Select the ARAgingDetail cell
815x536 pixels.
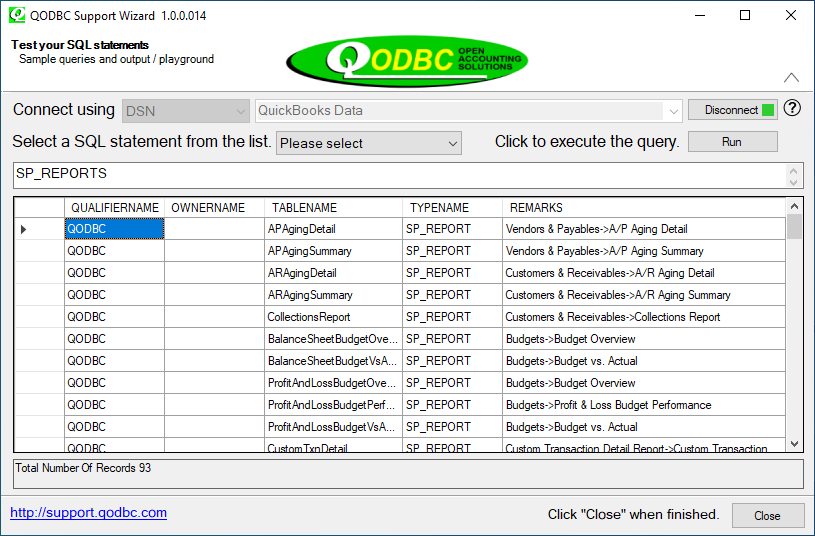point(333,273)
